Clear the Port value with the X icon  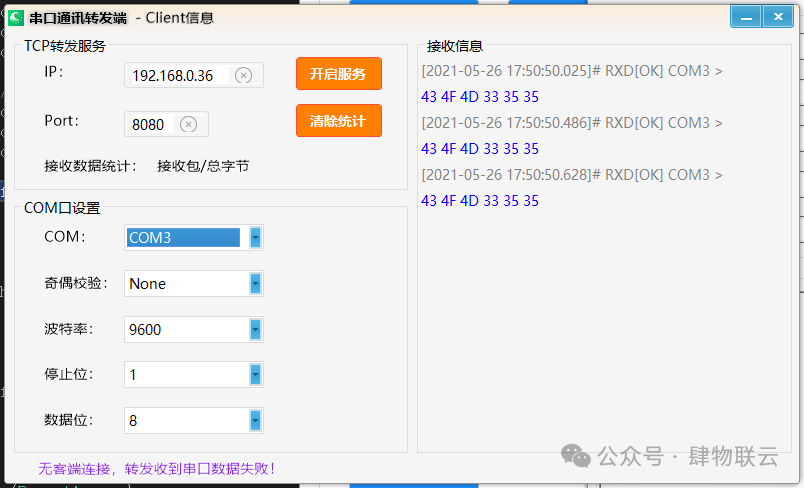point(188,124)
